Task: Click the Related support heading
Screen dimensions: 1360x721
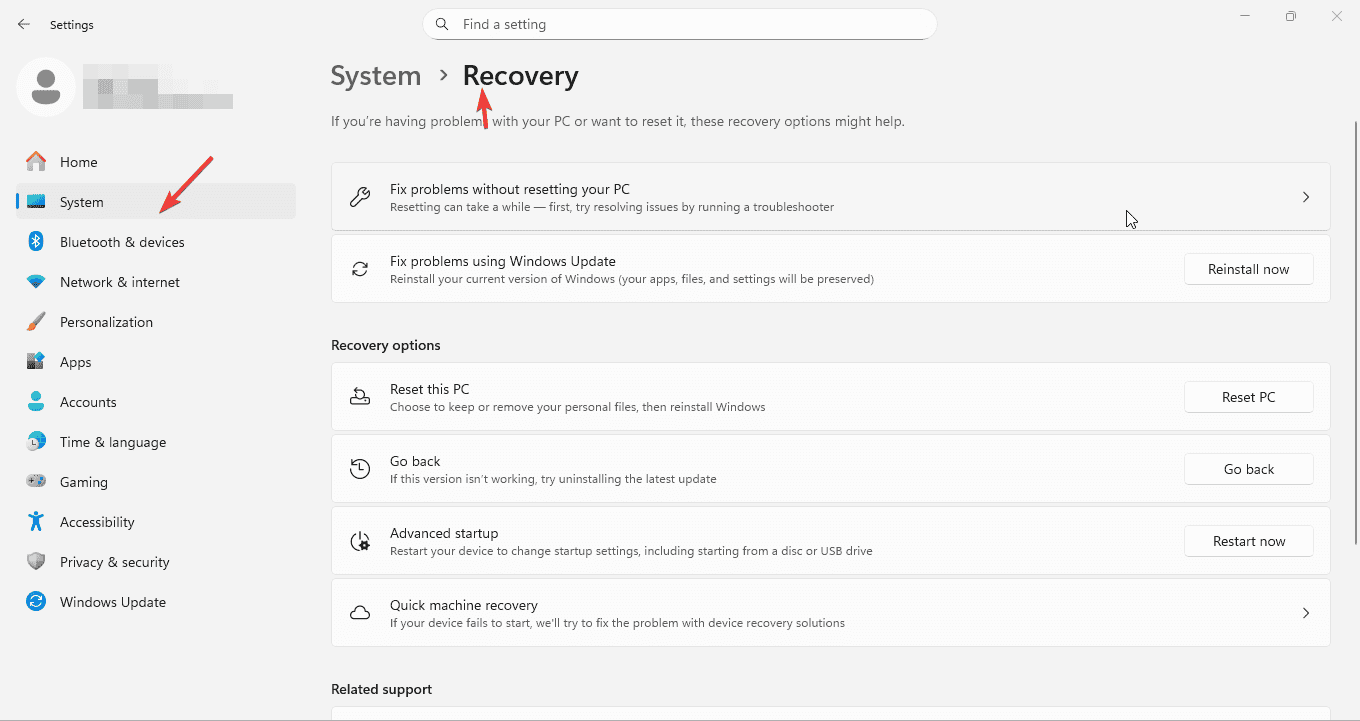Action: (381, 689)
